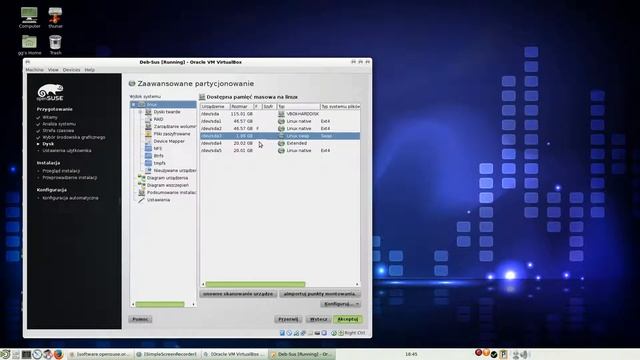Select the RAID tree item

(158, 119)
